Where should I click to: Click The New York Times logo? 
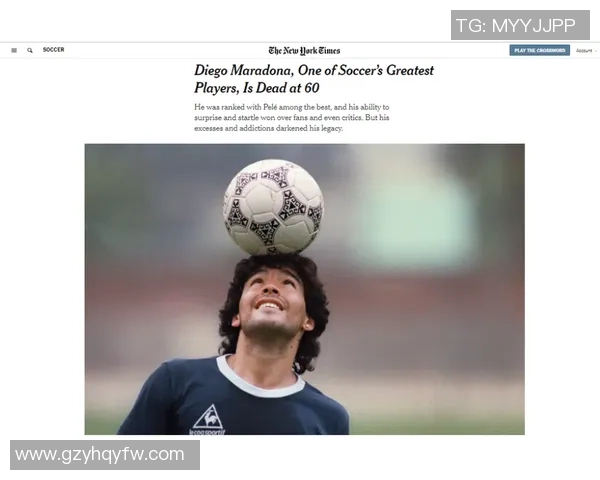(x=304, y=51)
